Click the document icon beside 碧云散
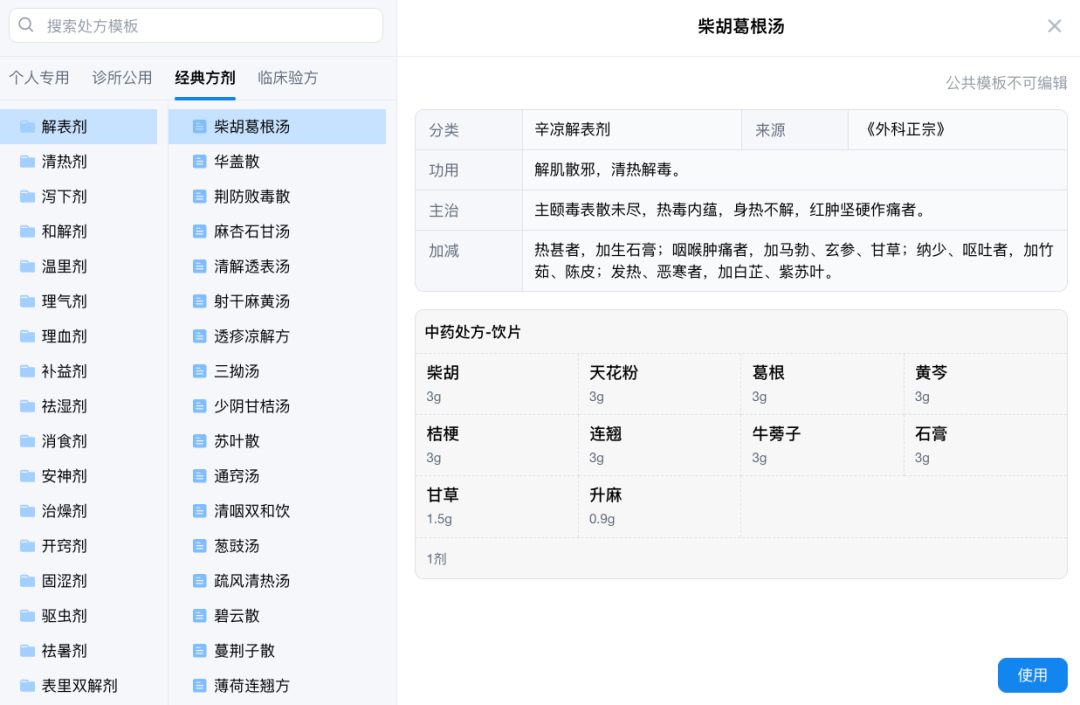Viewport: 1080px width, 705px height. click(199, 616)
